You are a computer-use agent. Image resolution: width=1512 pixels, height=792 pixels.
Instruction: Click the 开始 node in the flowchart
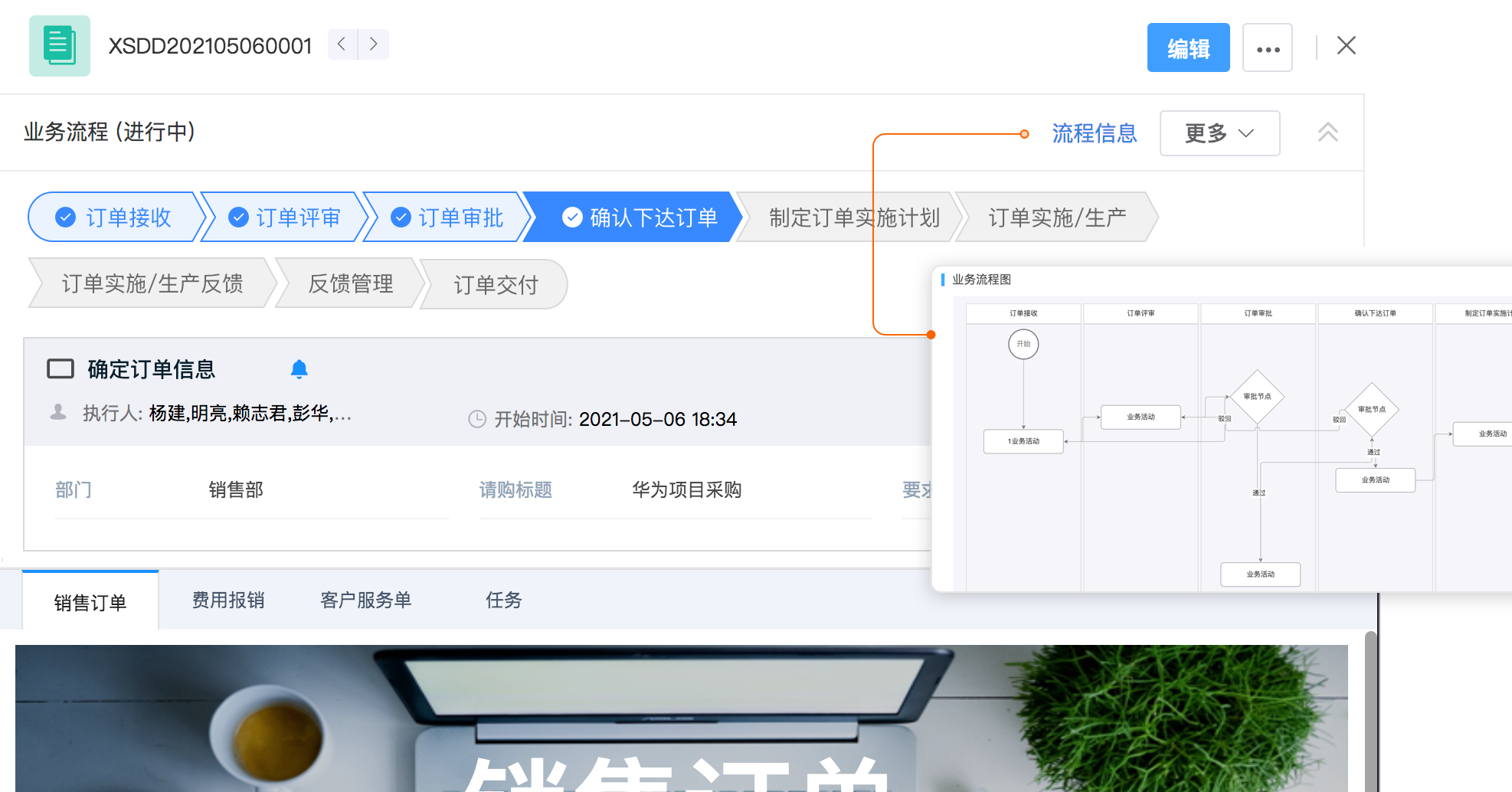[1023, 344]
